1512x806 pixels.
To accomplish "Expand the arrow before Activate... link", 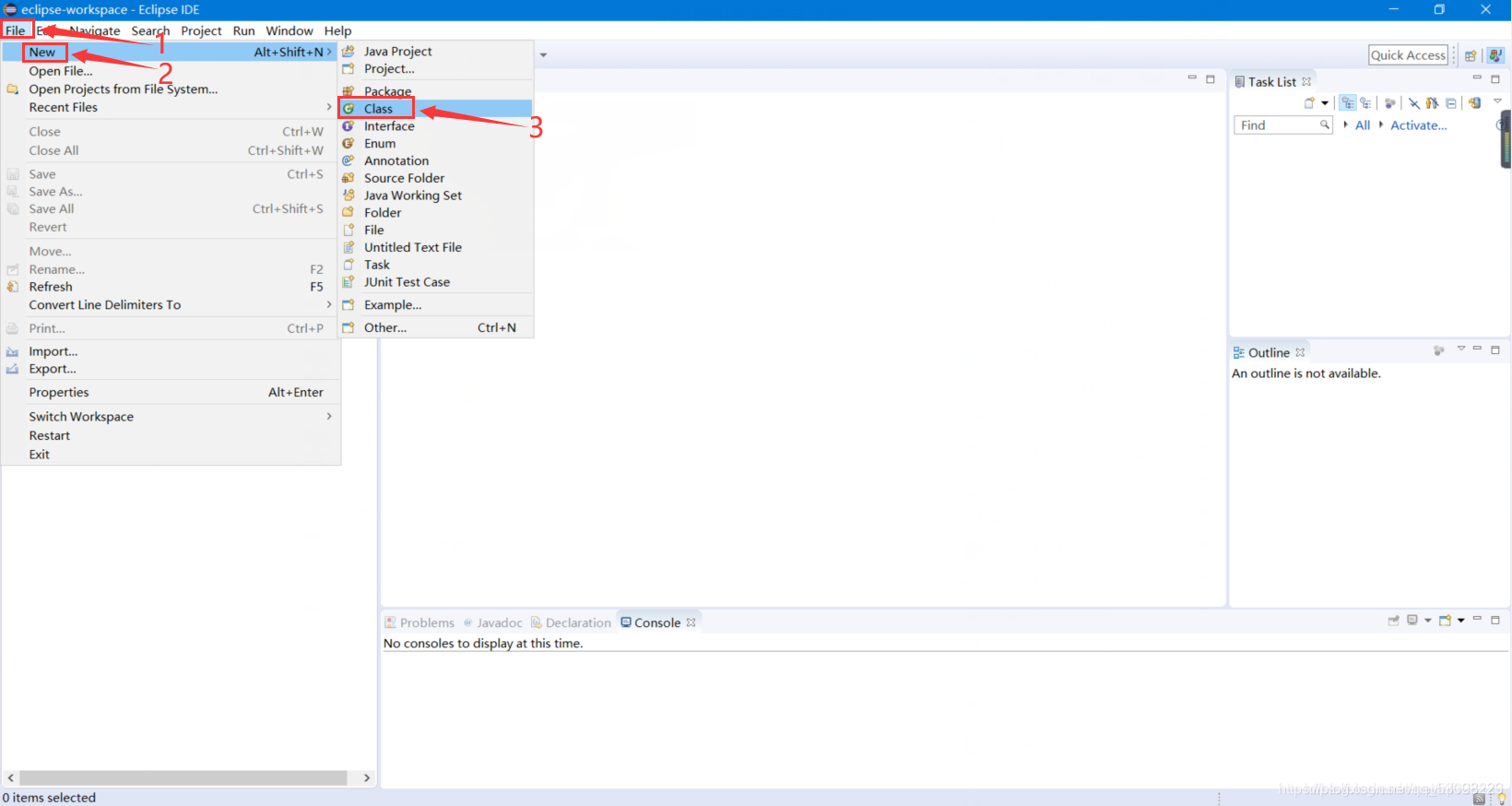I will point(1381,124).
